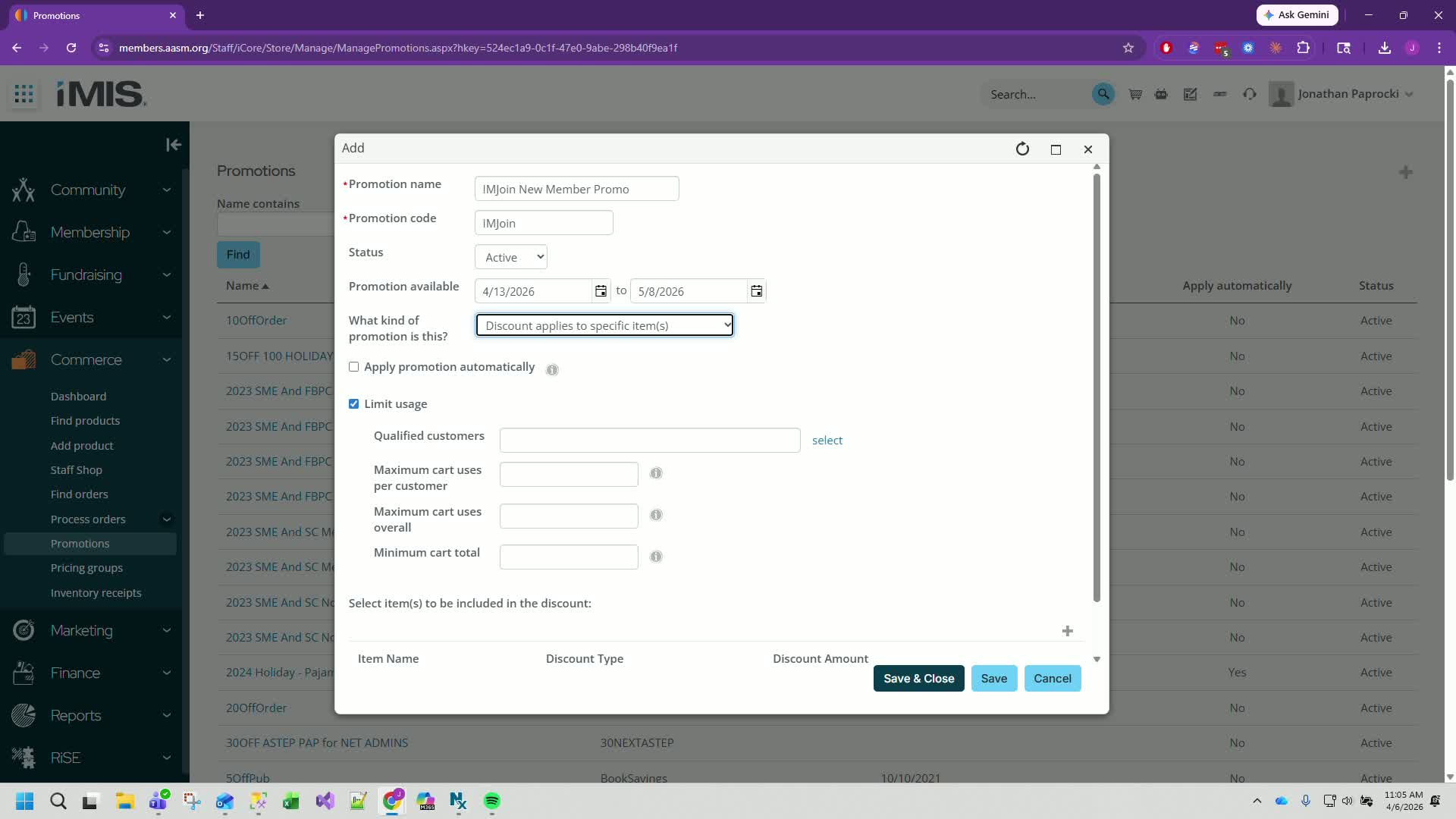
Task: Click scroll-down arrow of dialog scrollbar
Action: (x=1097, y=660)
